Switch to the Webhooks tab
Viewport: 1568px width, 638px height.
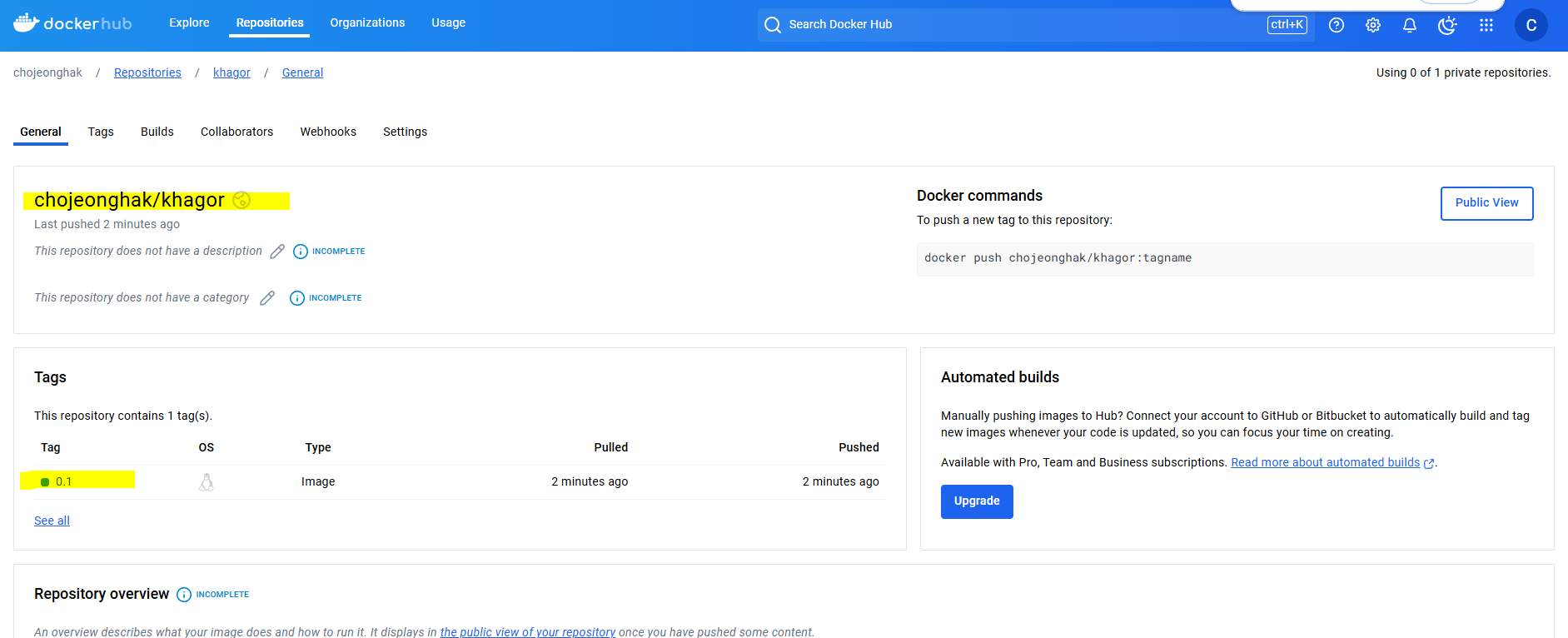coord(328,132)
